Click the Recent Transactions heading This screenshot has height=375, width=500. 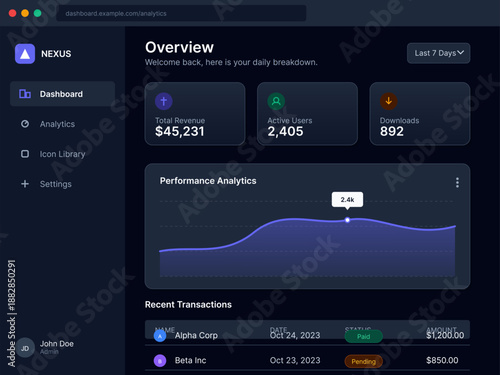click(188, 305)
